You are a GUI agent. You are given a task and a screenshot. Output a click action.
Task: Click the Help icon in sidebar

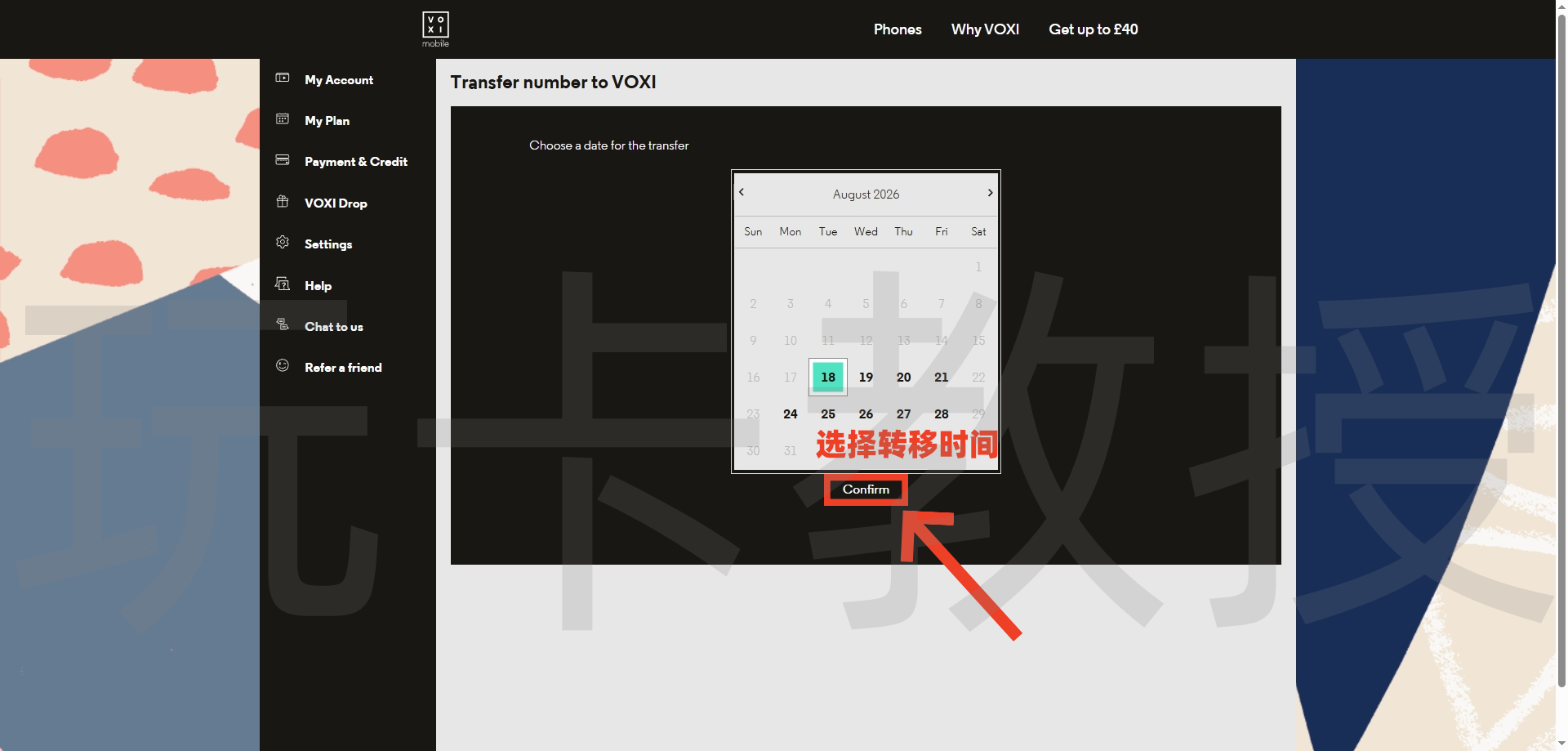283,284
